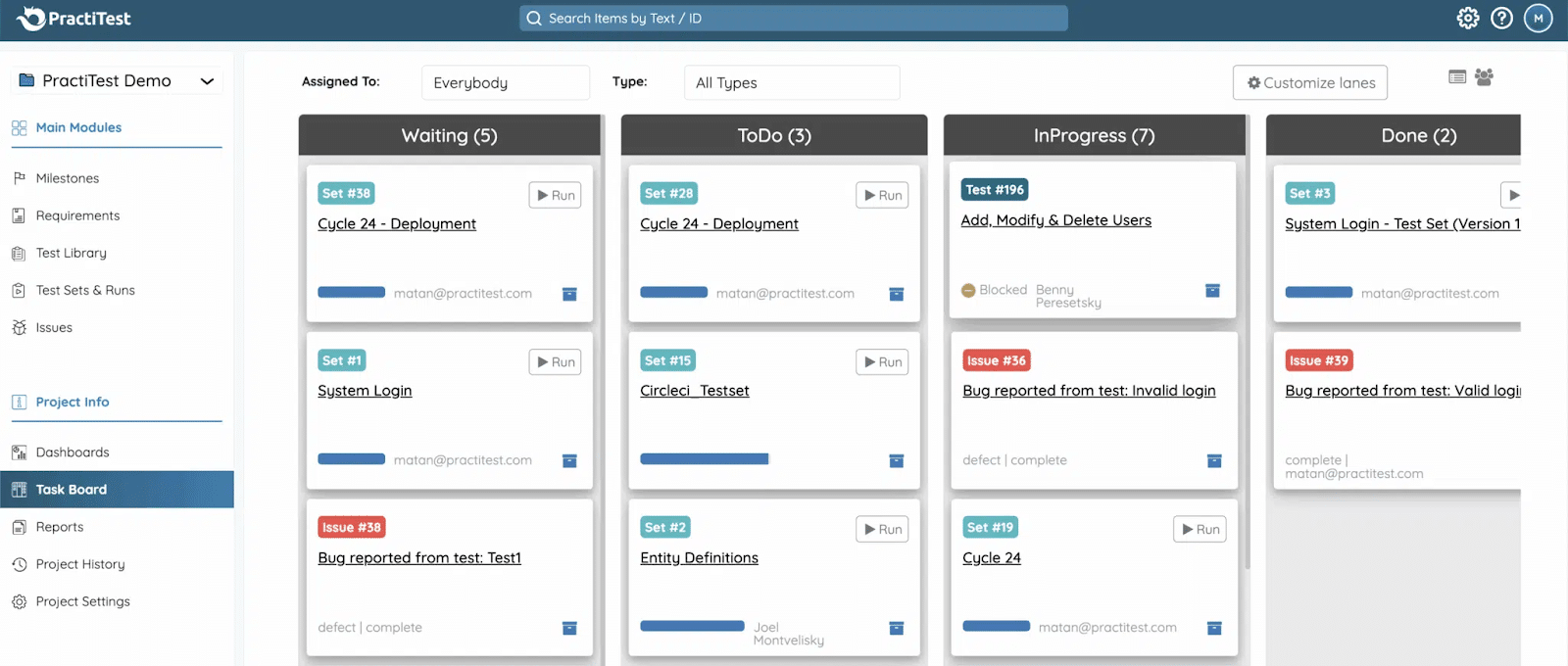Click the Test Library icon in sidebar
Viewport: 1568px width, 666px height.
[19, 253]
